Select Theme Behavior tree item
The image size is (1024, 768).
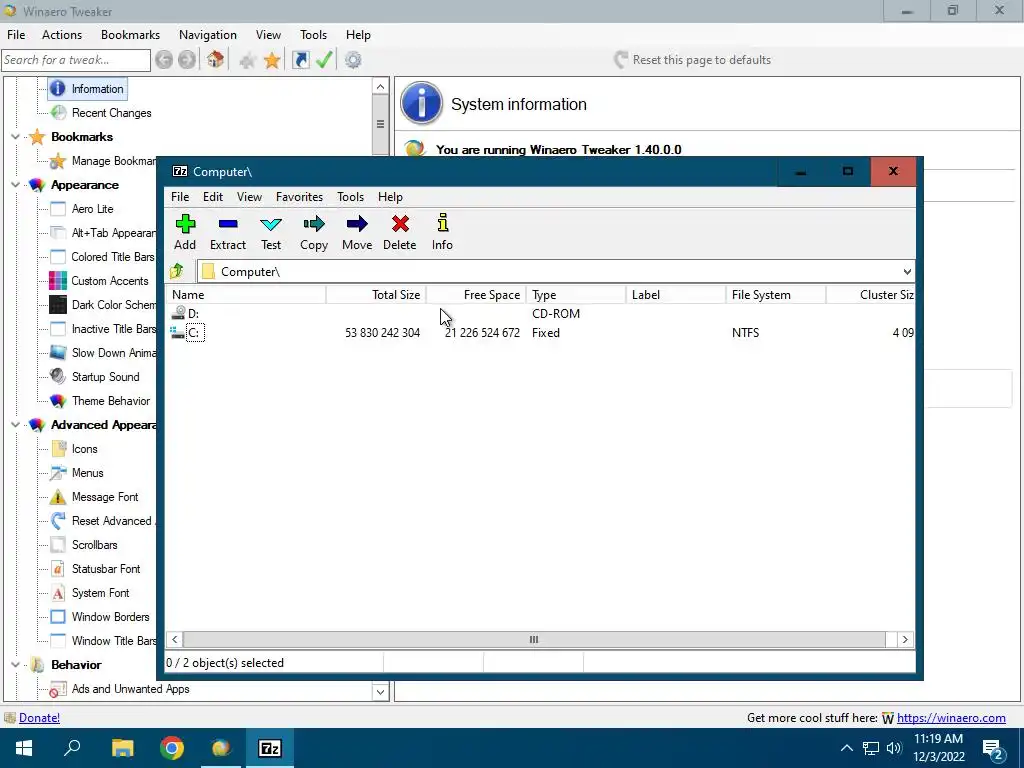pyautogui.click(x=110, y=401)
